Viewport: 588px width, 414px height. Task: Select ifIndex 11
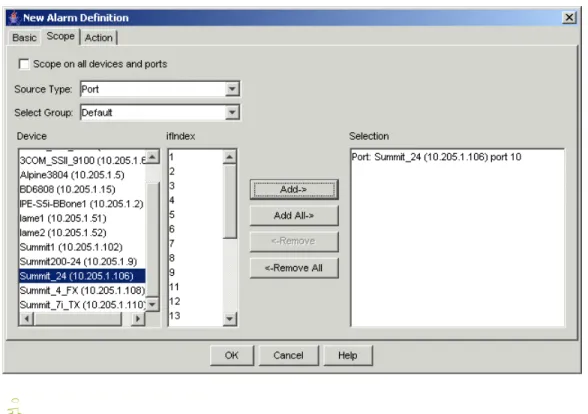coord(195,287)
